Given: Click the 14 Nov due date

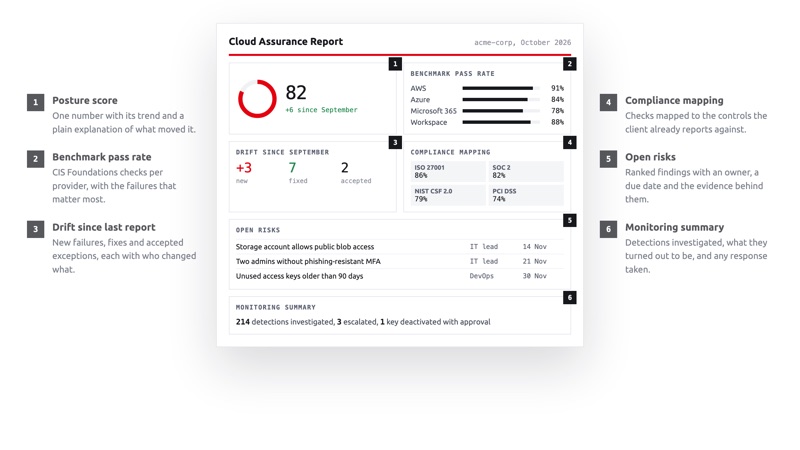Looking at the screenshot, I should [534, 246].
